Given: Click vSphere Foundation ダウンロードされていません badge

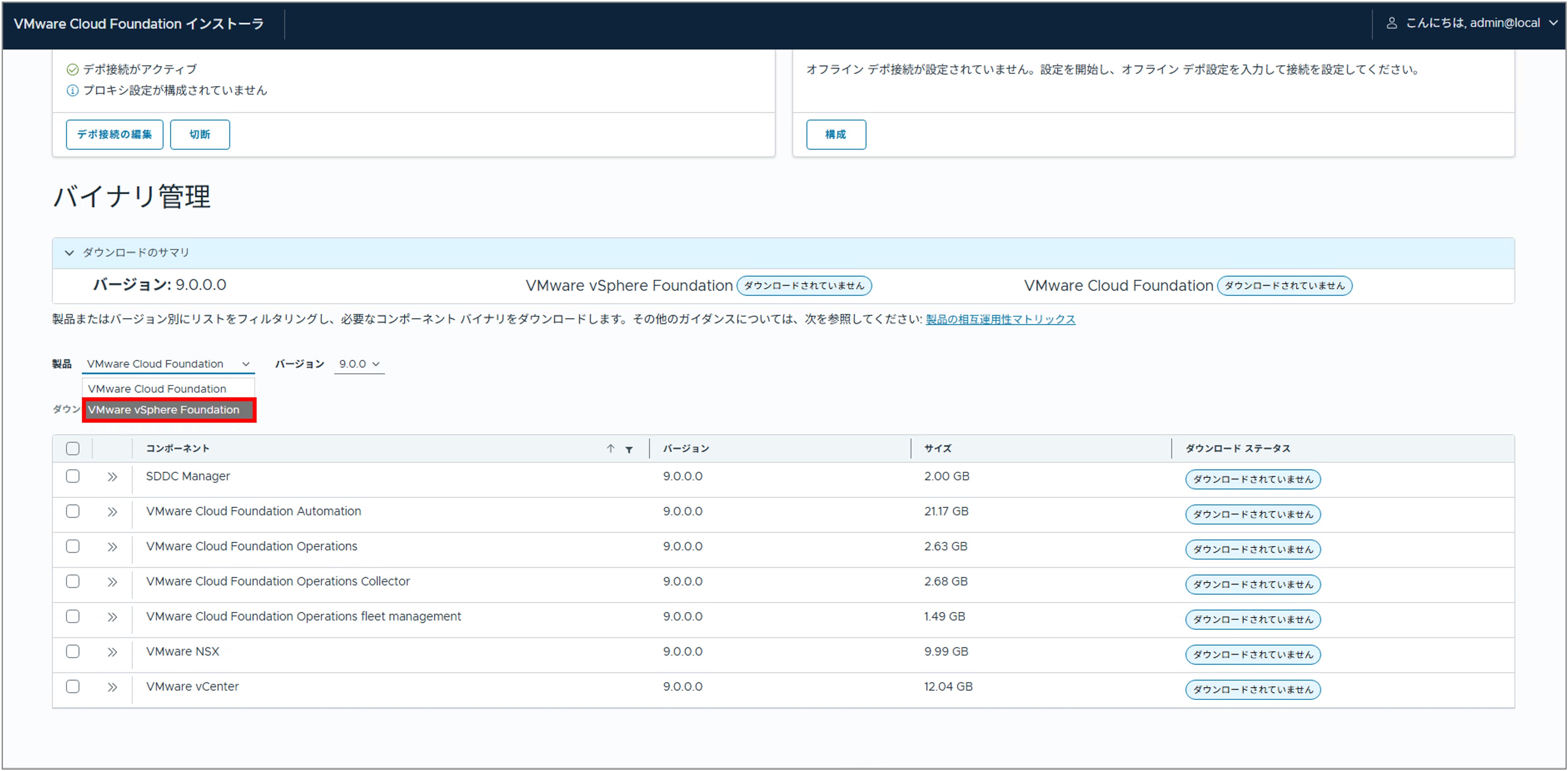Looking at the screenshot, I should (x=803, y=286).
